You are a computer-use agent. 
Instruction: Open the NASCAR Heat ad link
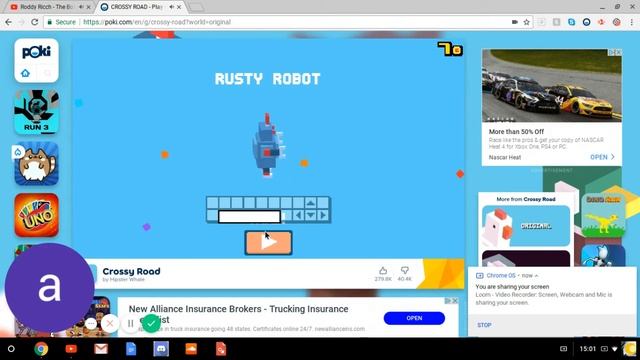[x=602, y=157]
